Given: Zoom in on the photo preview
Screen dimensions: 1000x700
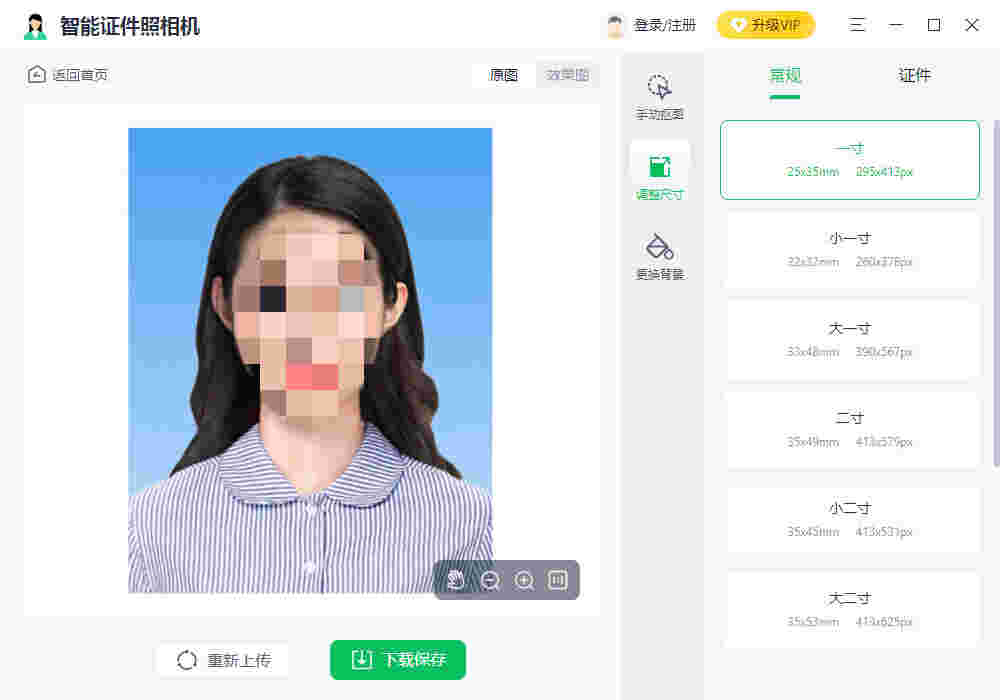Looking at the screenshot, I should (x=524, y=580).
